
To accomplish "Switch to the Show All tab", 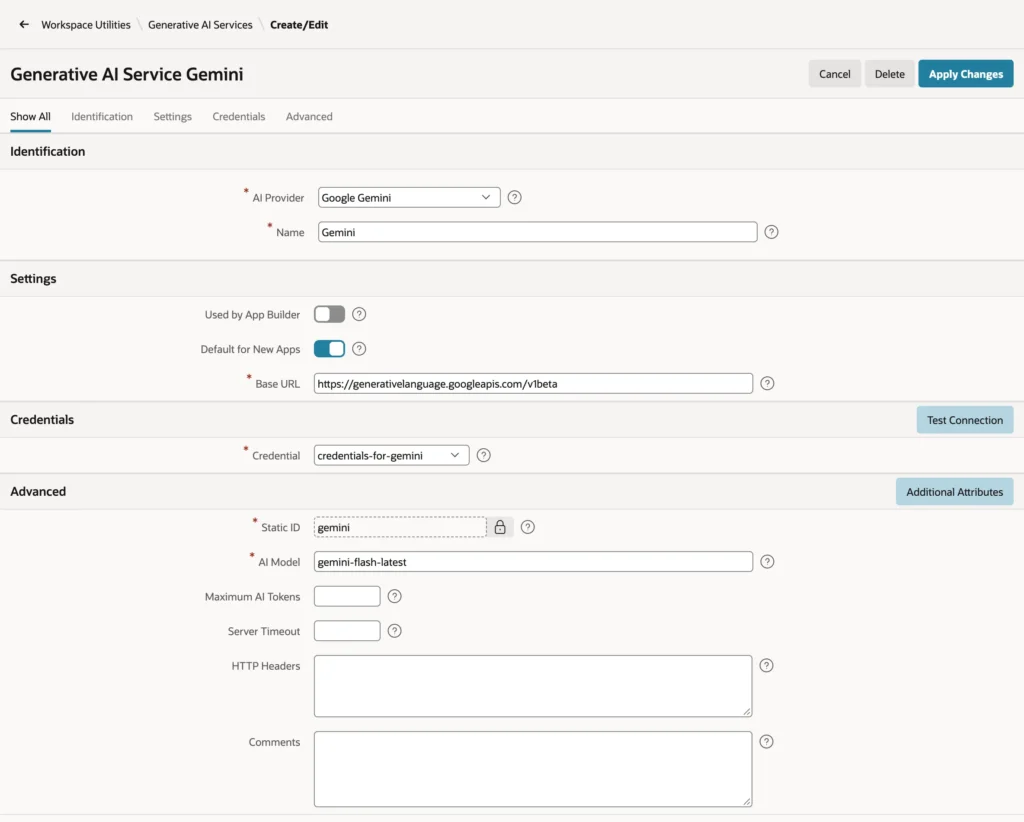I will [30, 116].
